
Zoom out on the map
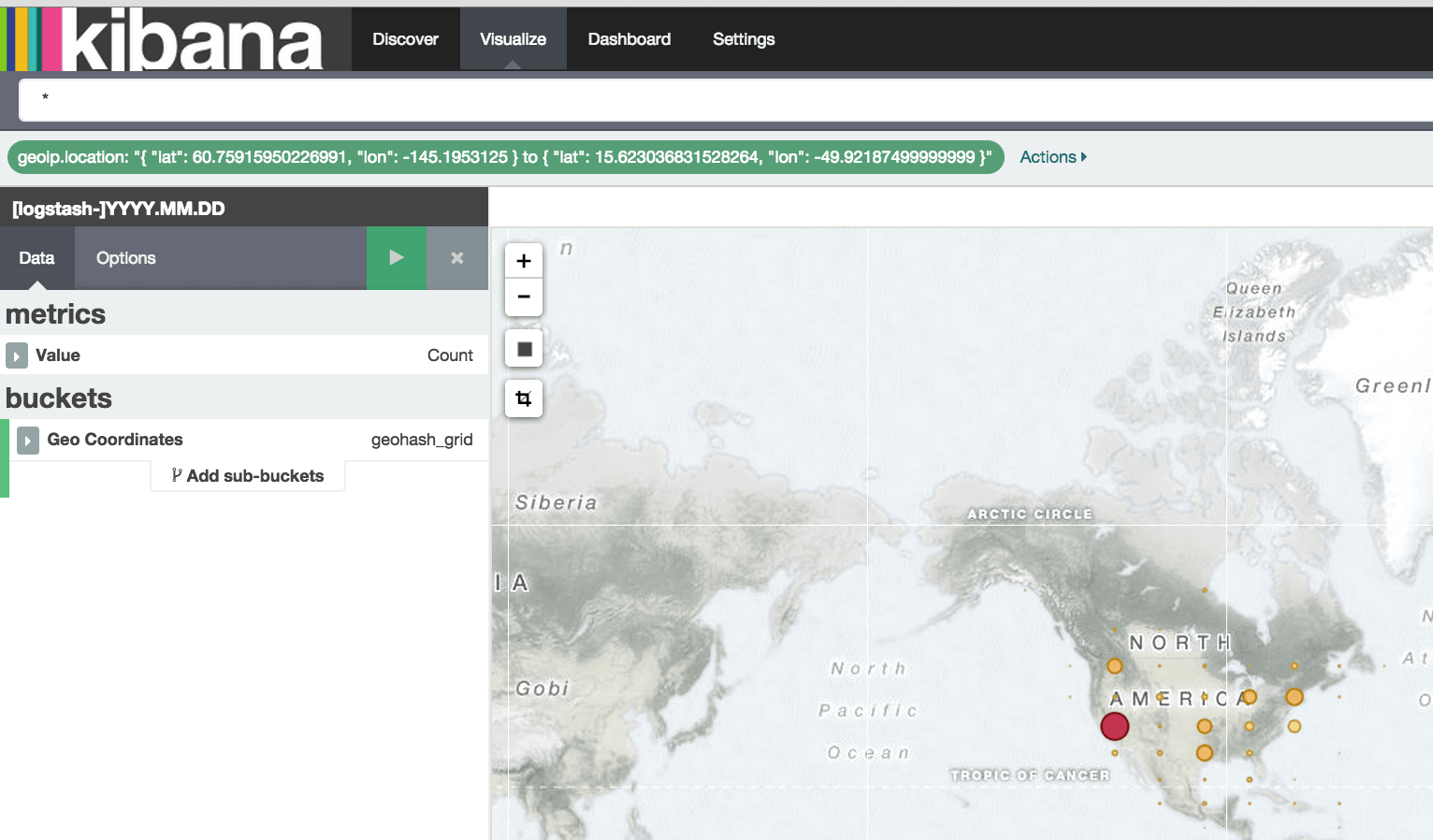click(x=524, y=297)
